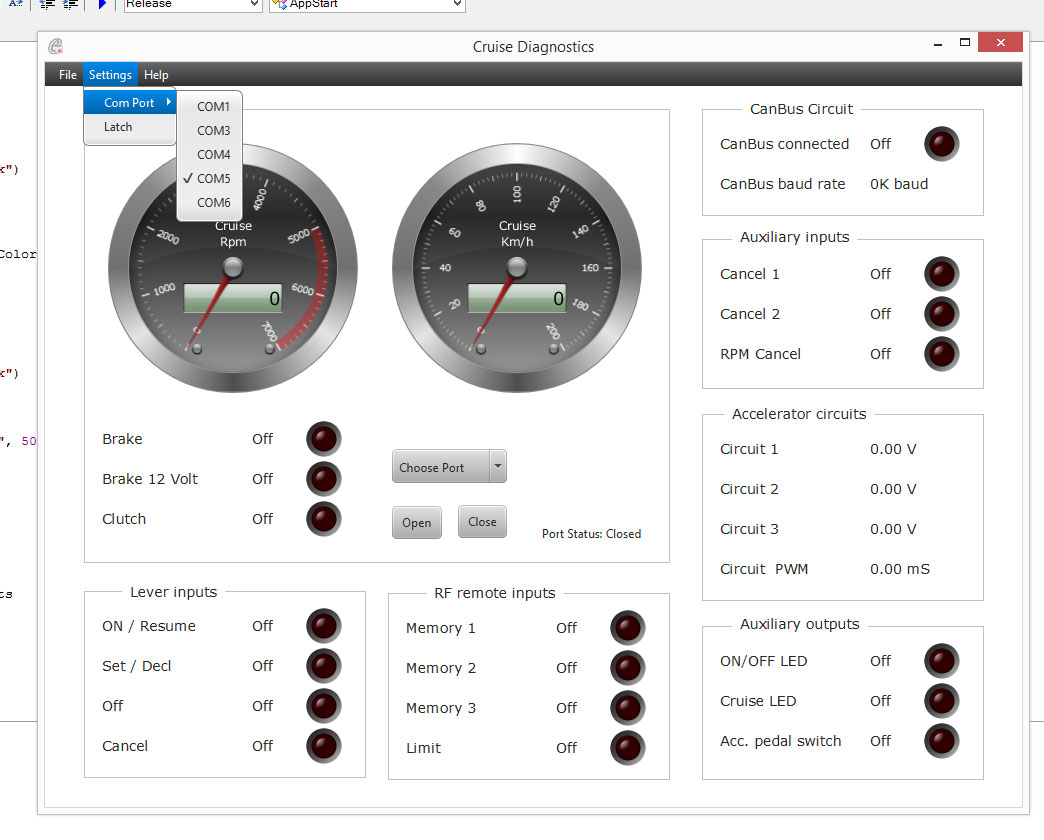Viewport: 1044px width, 840px height.
Task: Click the ON/OFF LED indicator
Action: tap(941, 661)
